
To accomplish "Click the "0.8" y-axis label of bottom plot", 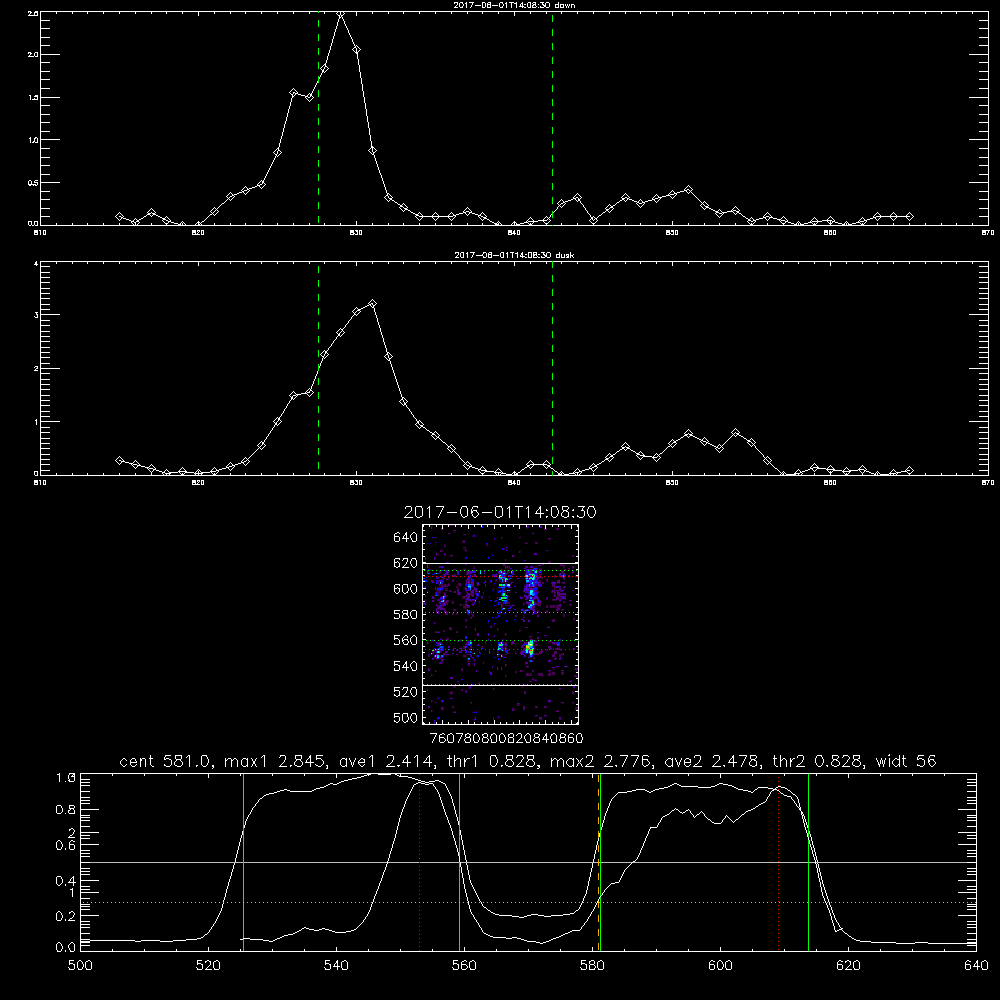I will click(66, 810).
